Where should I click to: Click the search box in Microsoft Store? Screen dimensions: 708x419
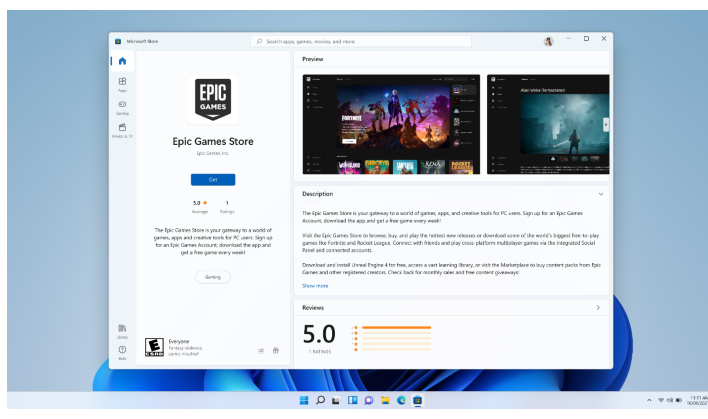pos(361,42)
